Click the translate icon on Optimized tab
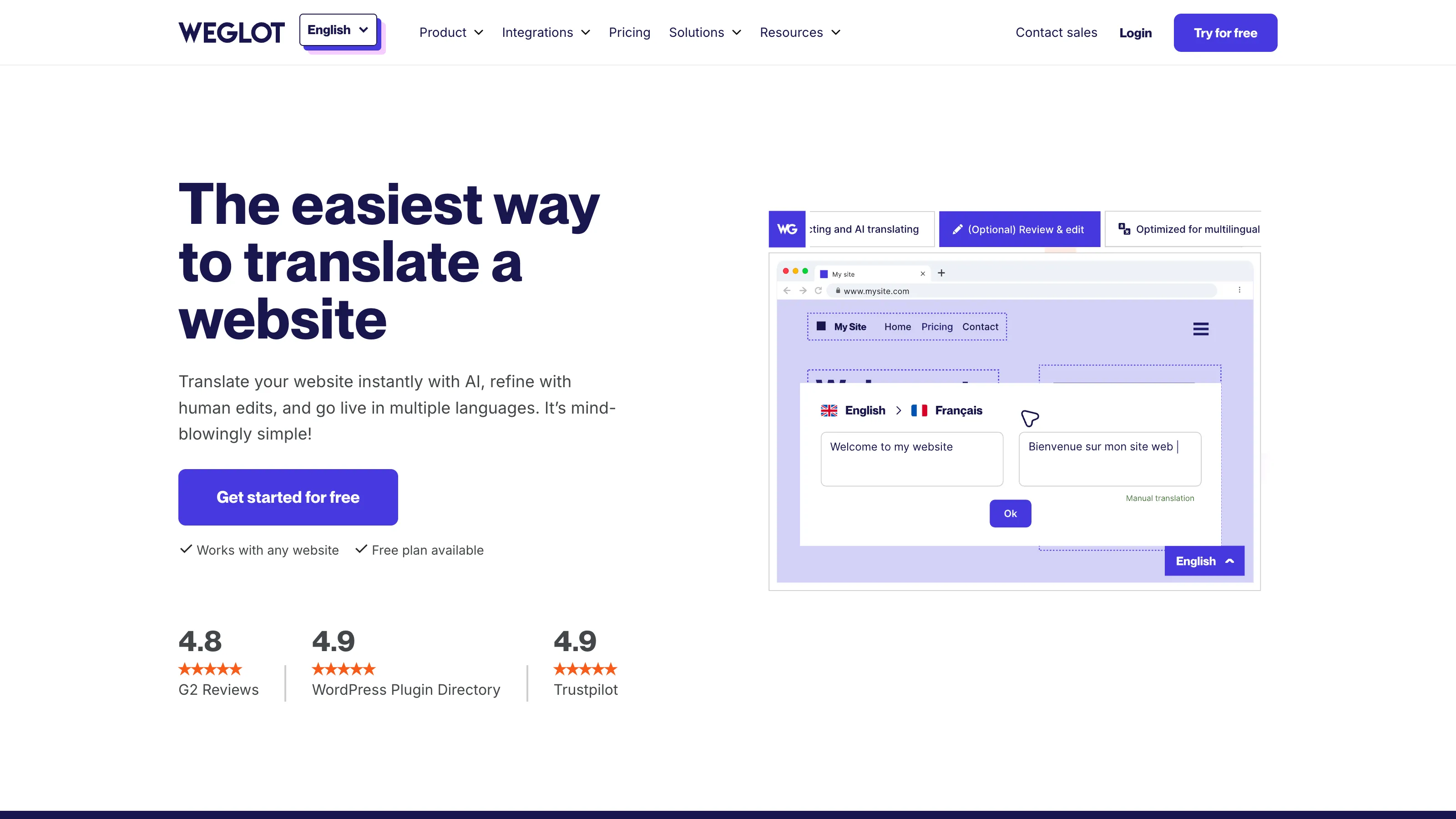The image size is (1456, 819). coord(1124,228)
